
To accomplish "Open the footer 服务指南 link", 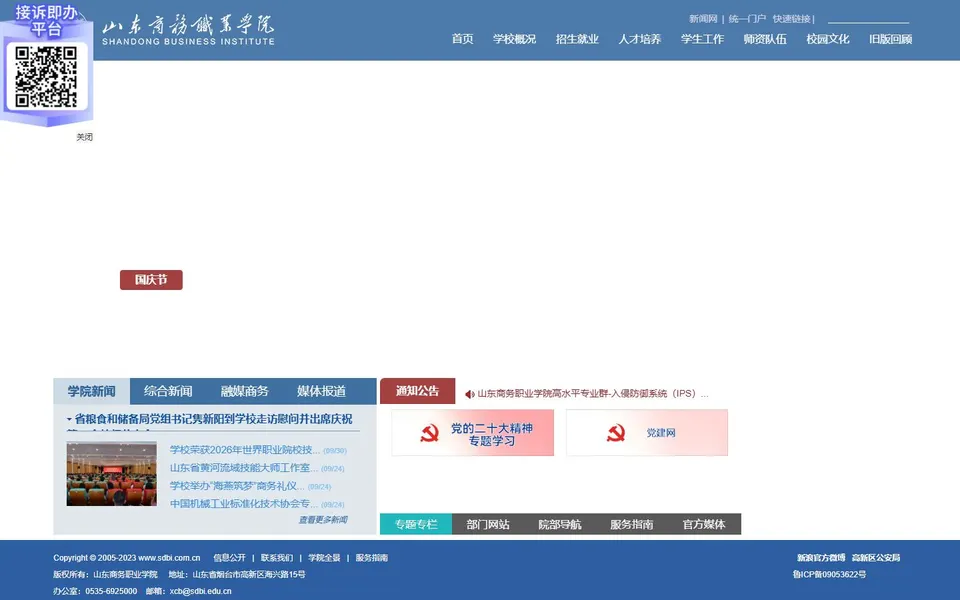I will pos(372,558).
